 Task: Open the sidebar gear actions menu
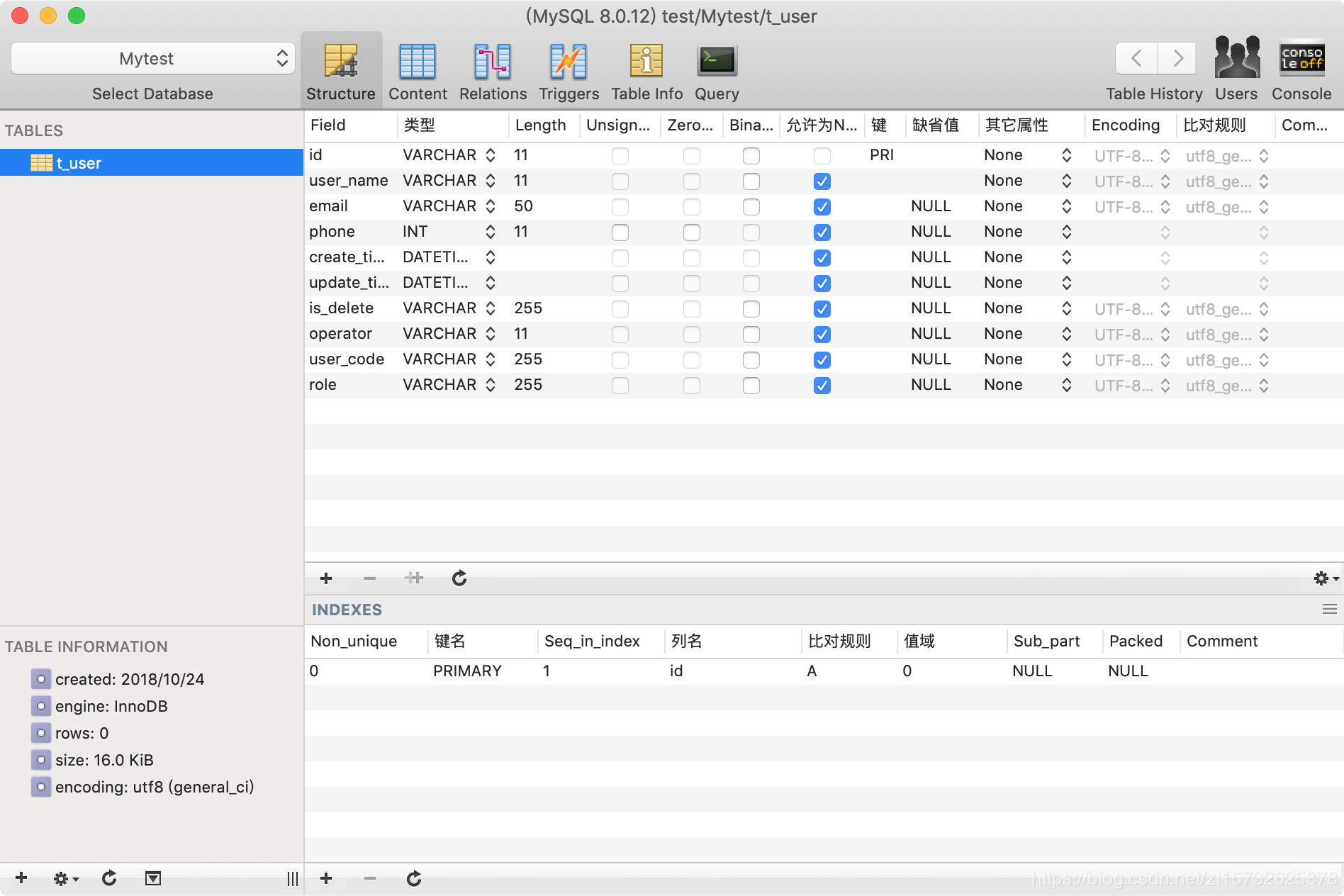click(66, 879)
